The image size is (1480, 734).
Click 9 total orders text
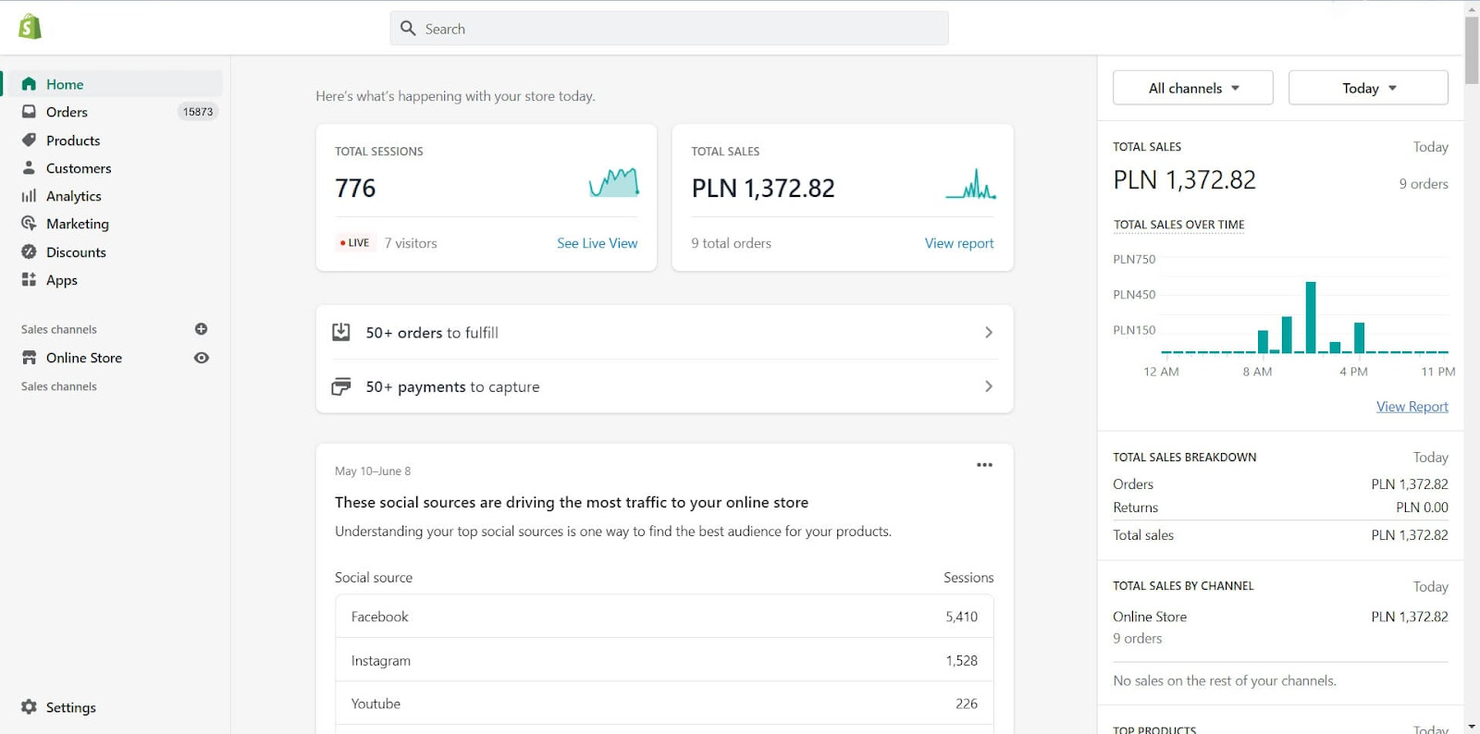(731, 243)
